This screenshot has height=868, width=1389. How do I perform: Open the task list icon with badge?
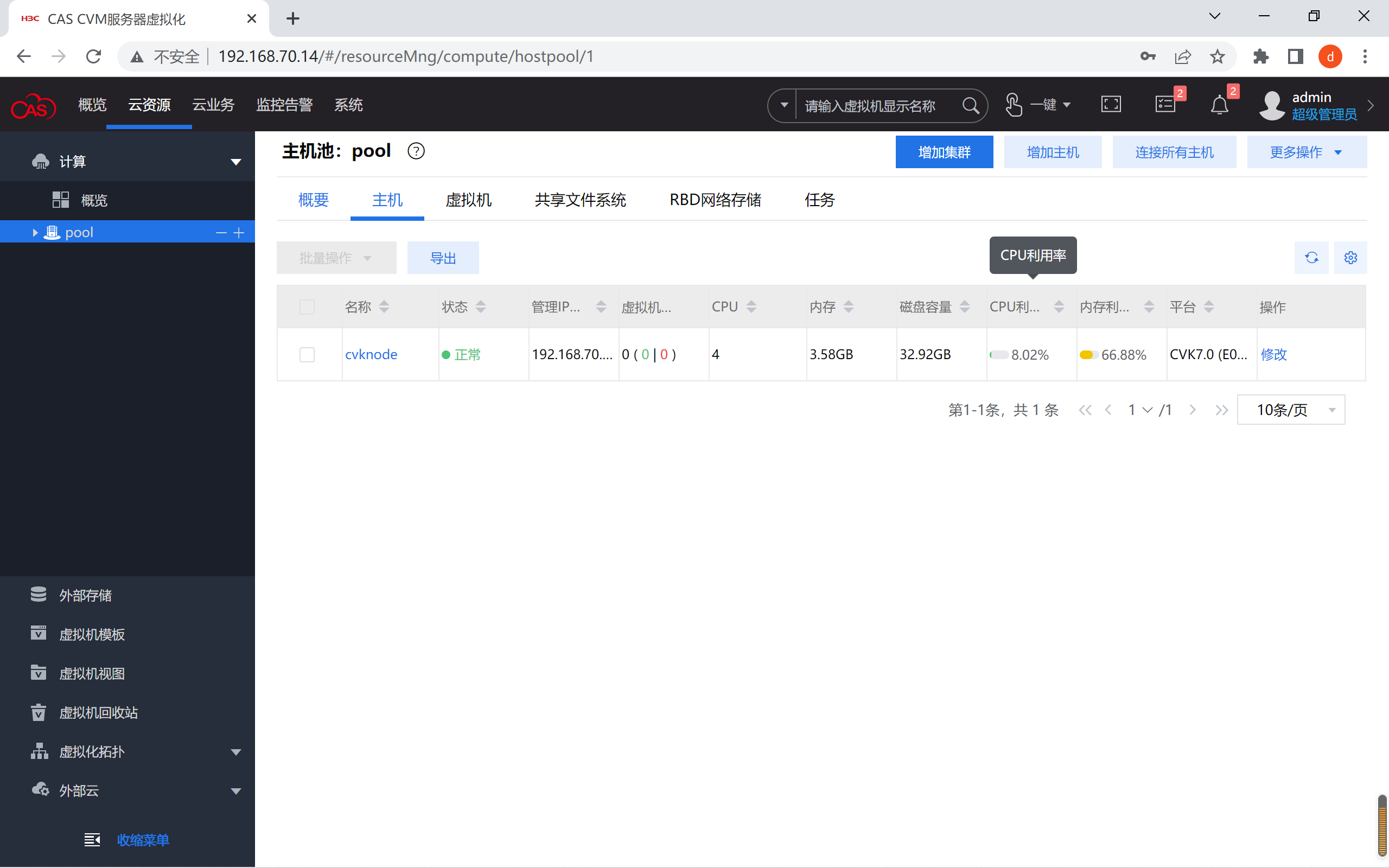point(1165,105)
